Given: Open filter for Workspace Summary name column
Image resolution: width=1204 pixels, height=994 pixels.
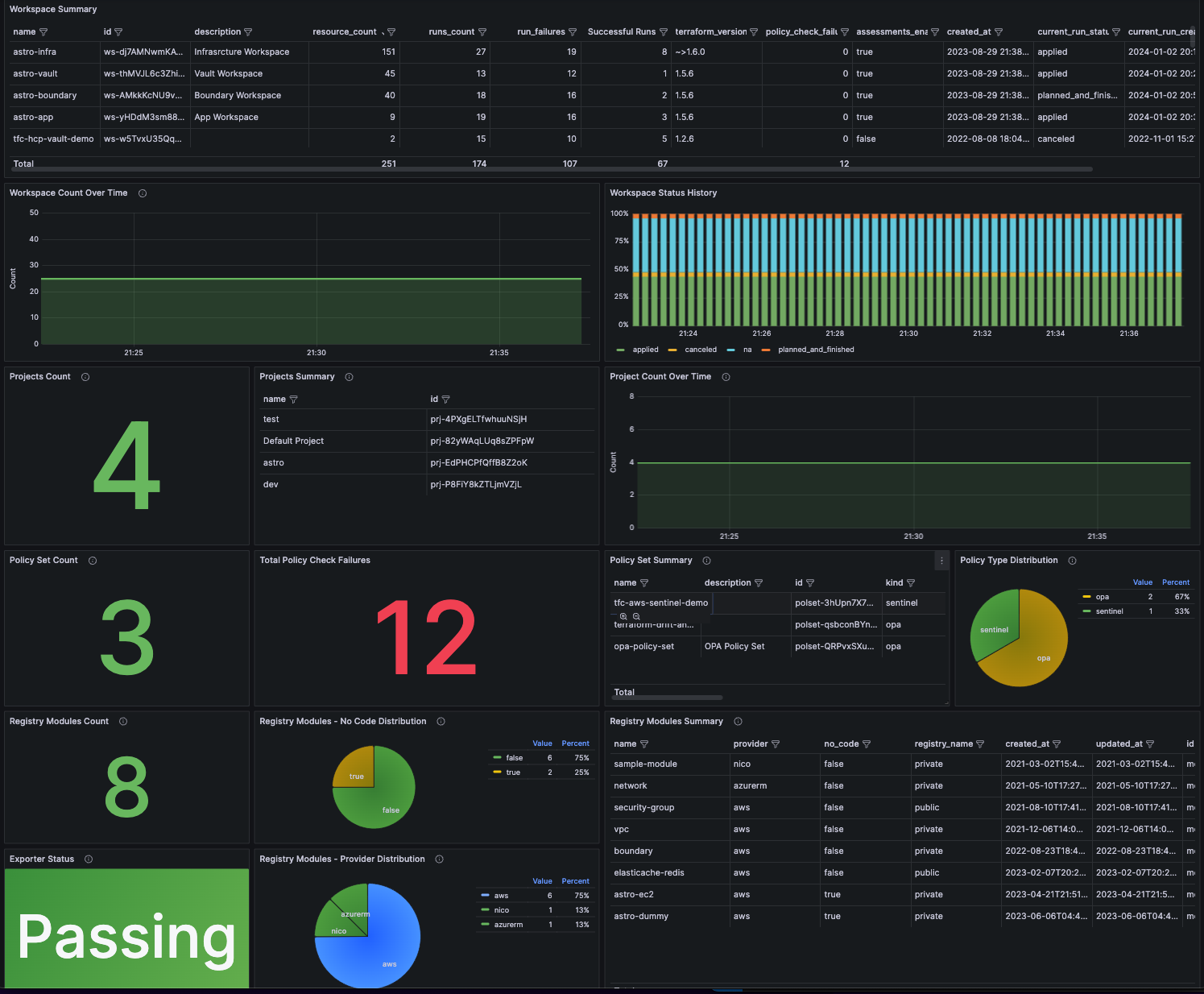Looking at the screenshot, I should (x=43, y=32).
